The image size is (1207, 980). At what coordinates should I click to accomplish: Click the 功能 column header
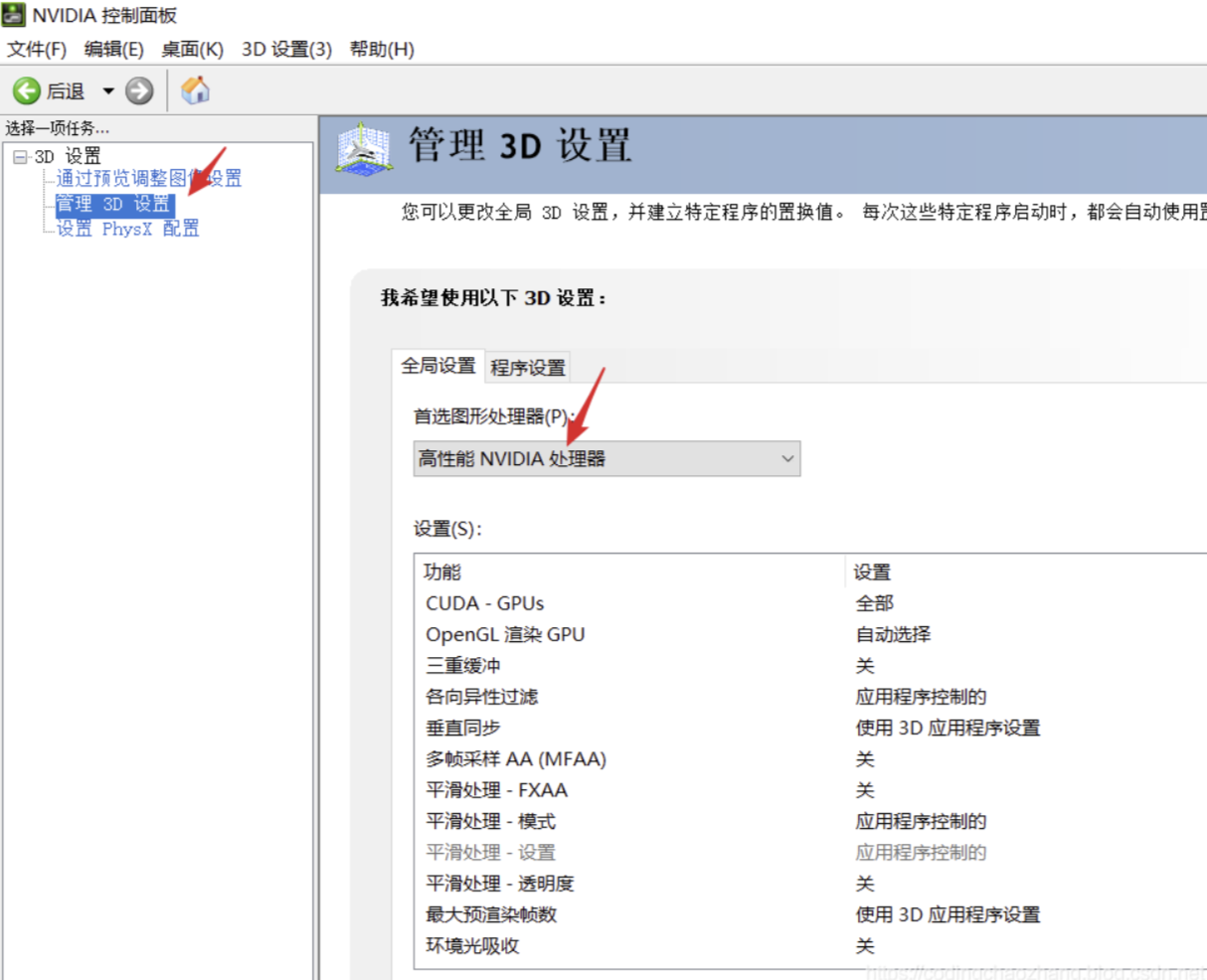coord(629,572)
